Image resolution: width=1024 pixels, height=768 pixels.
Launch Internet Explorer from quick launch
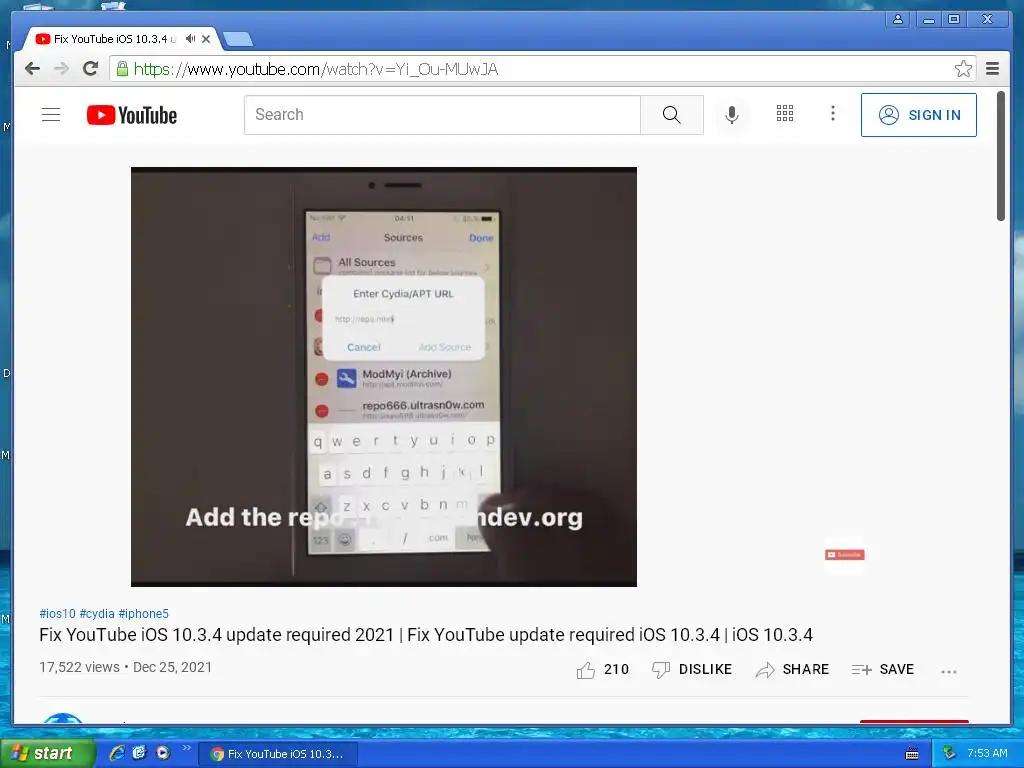(x=117, y=753)
